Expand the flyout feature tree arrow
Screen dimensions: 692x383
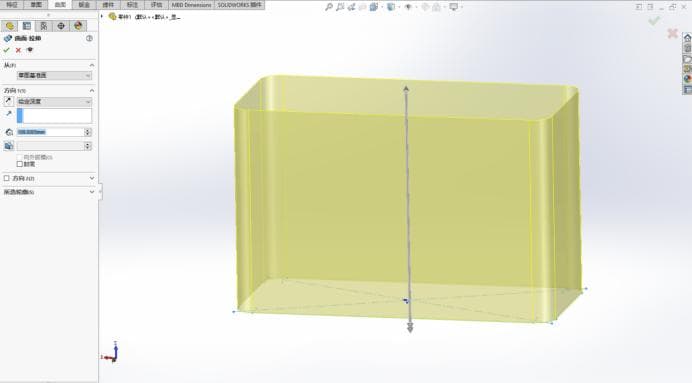102,16
